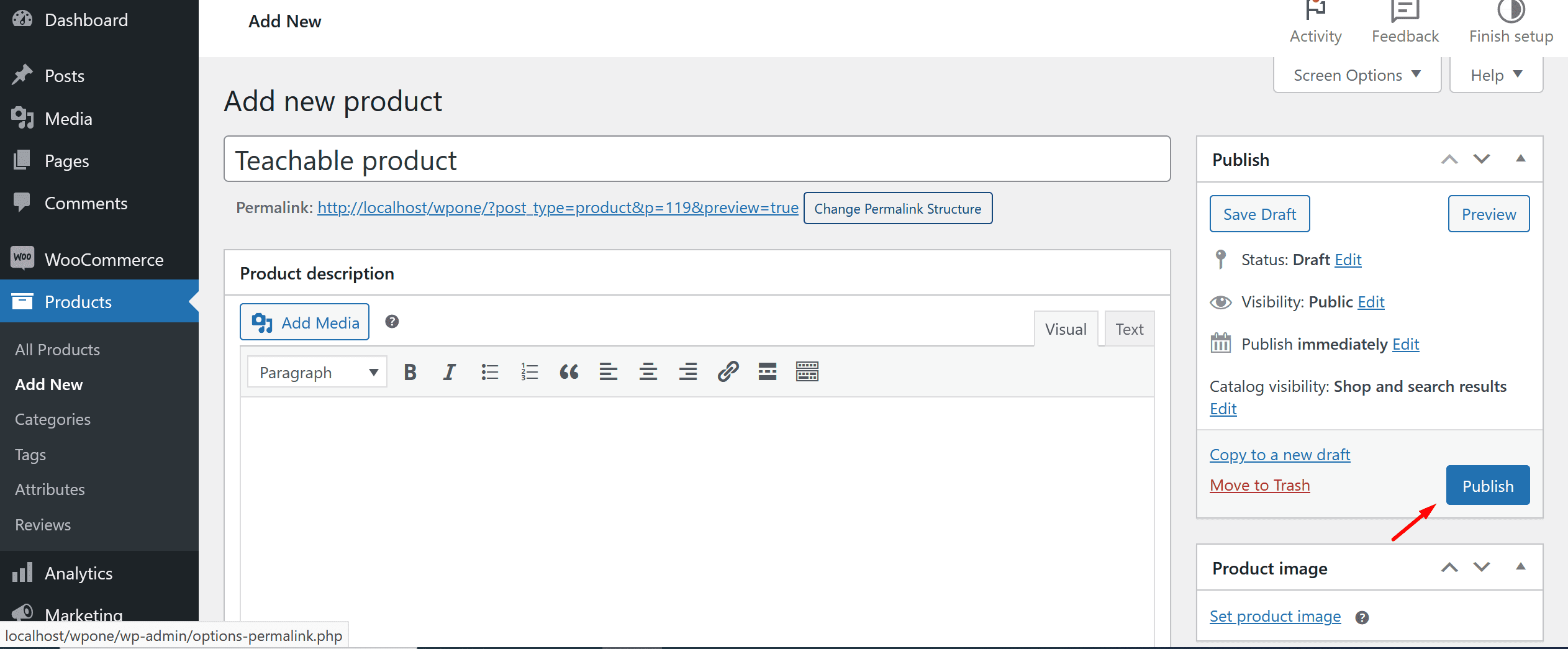This screenshot has width=1568, height=649.
Task: Click Set product image link
Action: pyautogui.click(x=1275, y=616)
